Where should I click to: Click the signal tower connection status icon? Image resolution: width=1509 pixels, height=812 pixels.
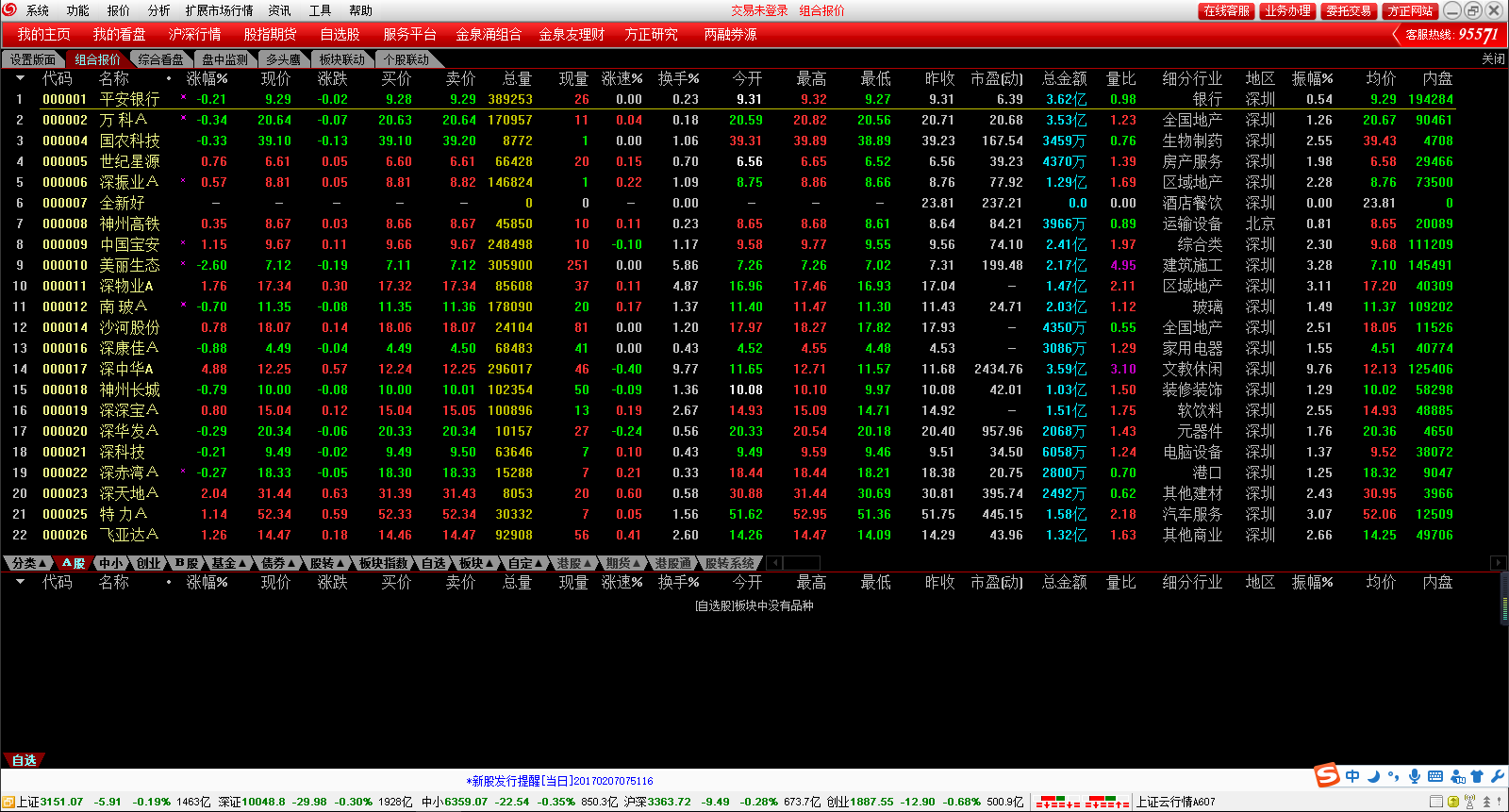click(1469, 802)
